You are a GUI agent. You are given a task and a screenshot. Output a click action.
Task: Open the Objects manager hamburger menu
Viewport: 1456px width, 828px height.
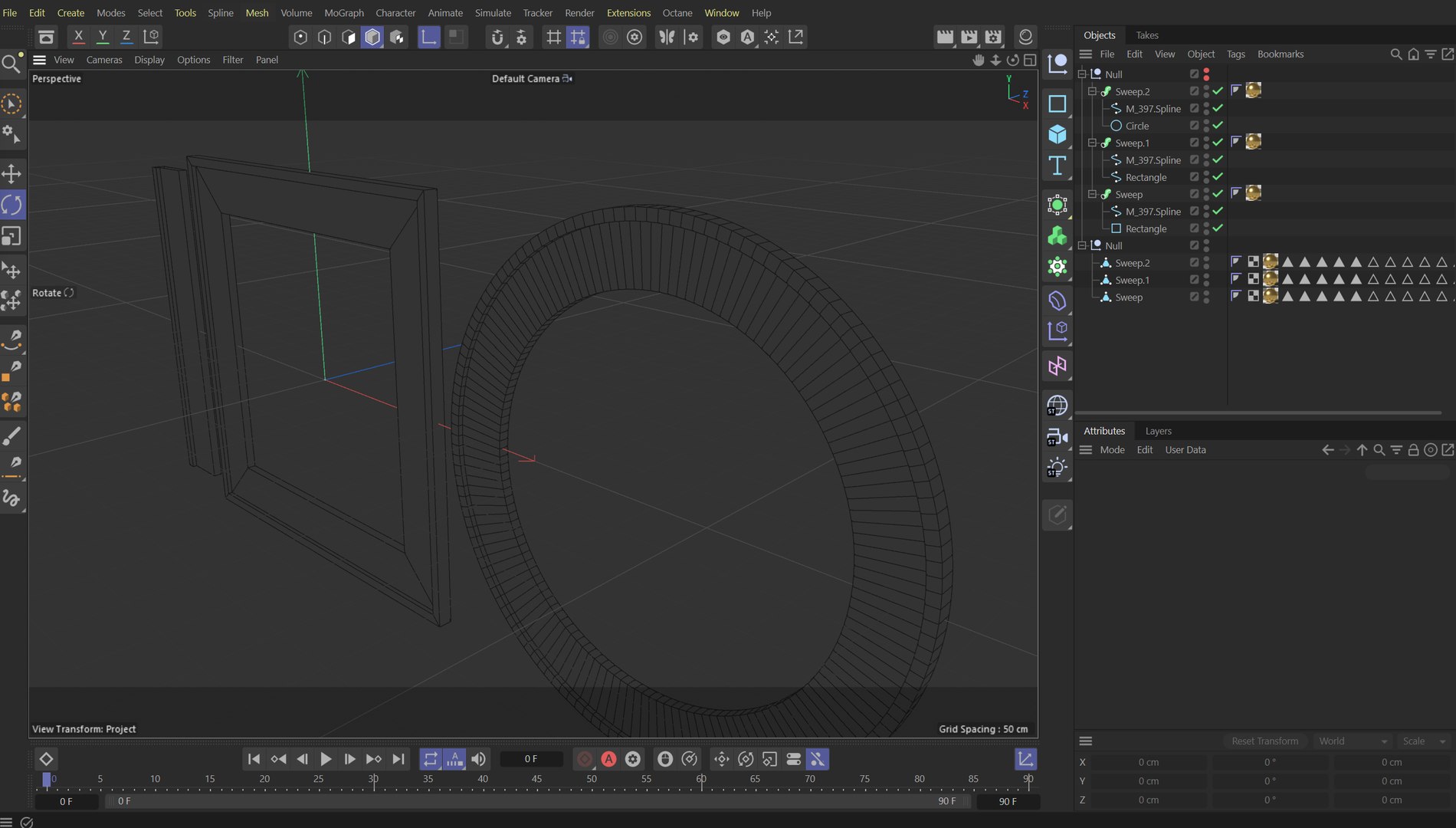point(1086,54)
